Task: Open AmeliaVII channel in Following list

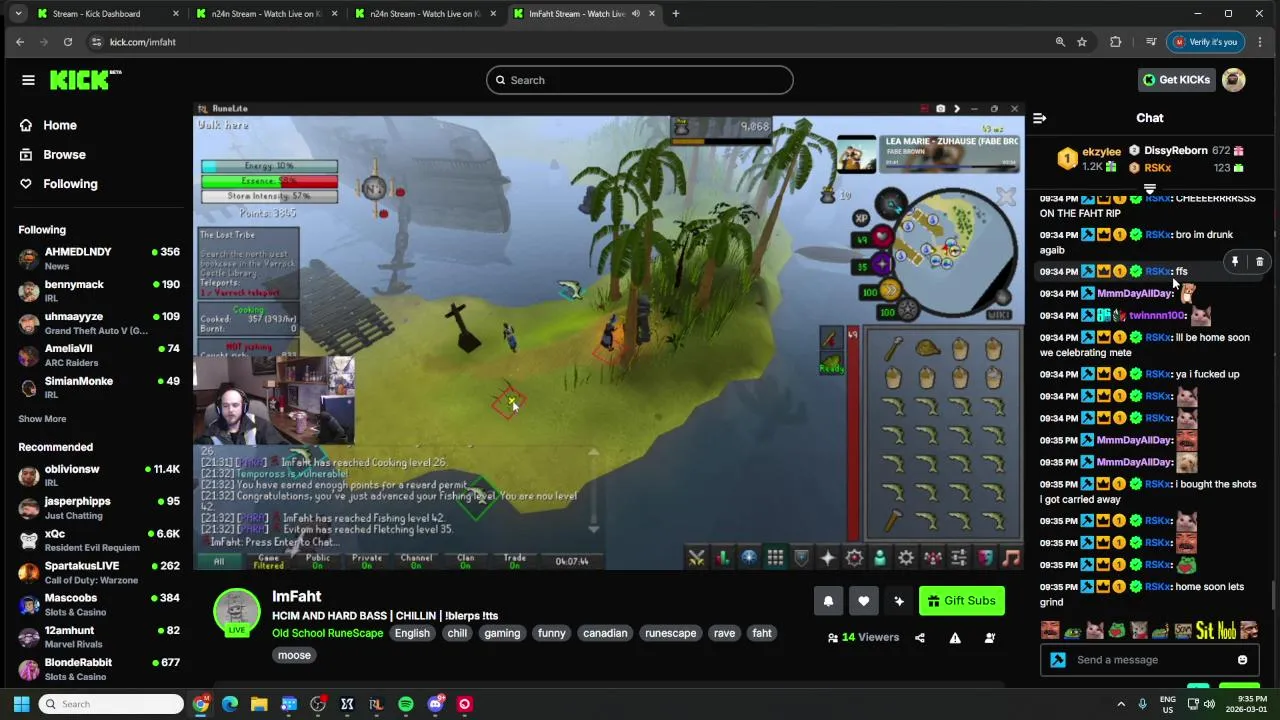Action: (98, 355)
